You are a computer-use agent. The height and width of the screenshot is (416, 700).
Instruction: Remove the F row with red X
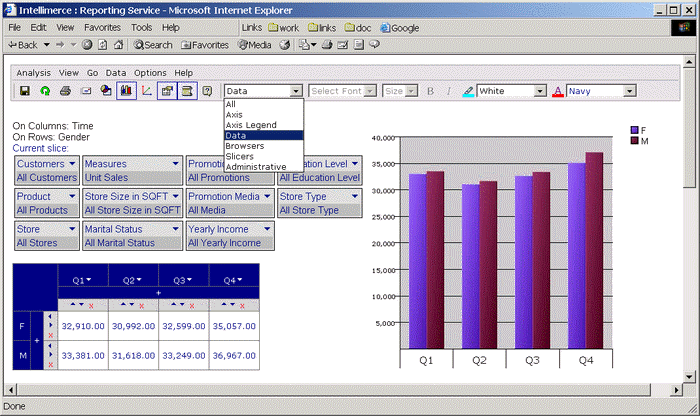pyautogui.click(x=50, y=335)
